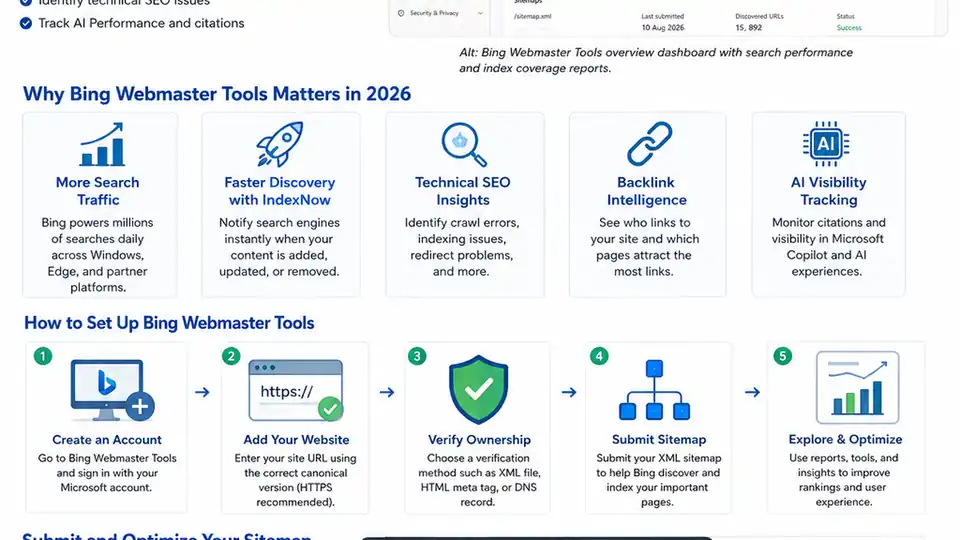Click Go to Bing Webmaster Tools description
This screenshot has width=960, height=540.
[107, 473]
